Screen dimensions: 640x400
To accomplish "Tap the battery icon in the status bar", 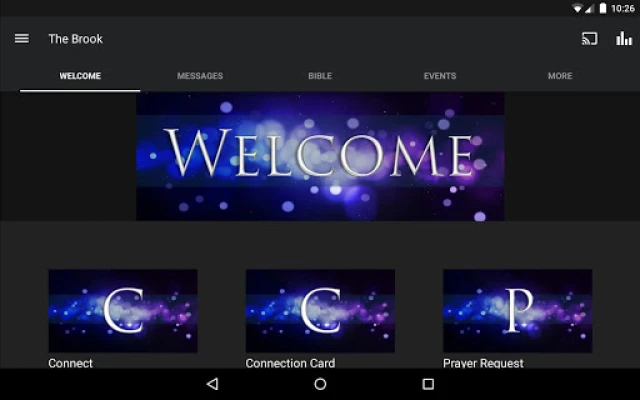I will pyautogui.click(x=603, y=8).
